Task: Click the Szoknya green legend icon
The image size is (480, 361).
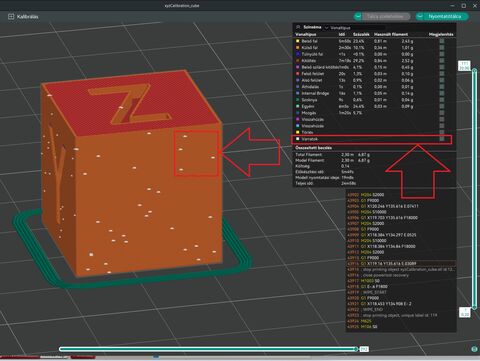Action: (298, 100)
